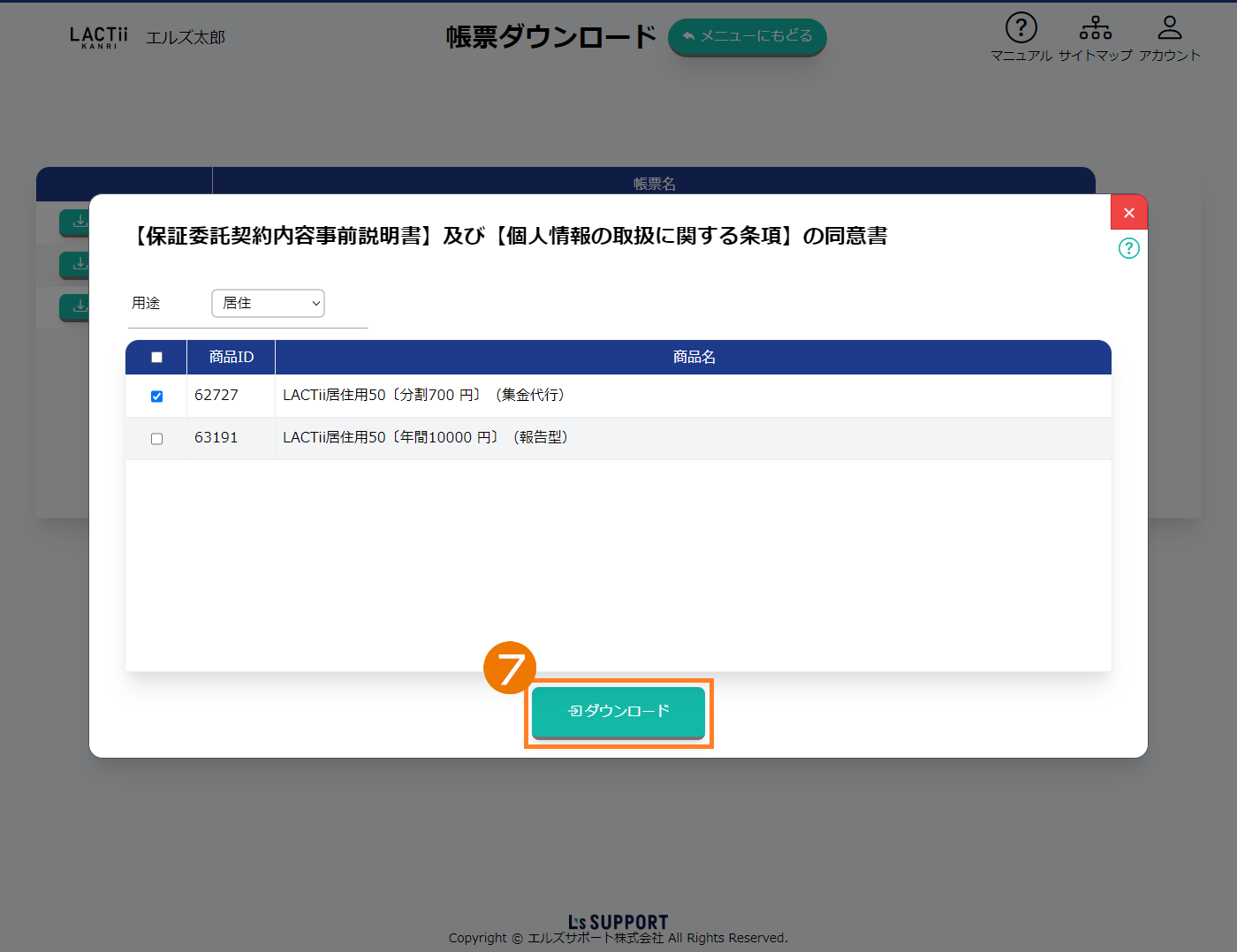This screenshot has width=1237, height=952.
Task: Toggle the select-all checkbox in table header
Action: click(x=156, y=358)
